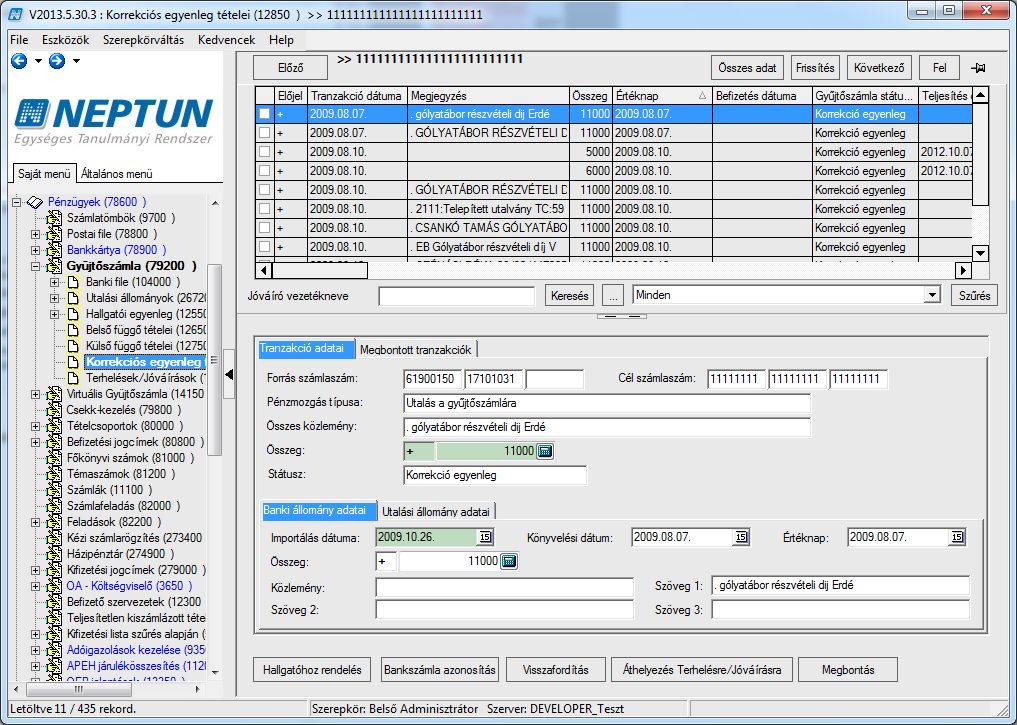Image resolution: width=1017 pixels, height=725 pixels.
Task: Select checkbox for 'CSANKÓ TAMÁS GÓLYATÁBO' row
Action: click(x=264, y=228)
